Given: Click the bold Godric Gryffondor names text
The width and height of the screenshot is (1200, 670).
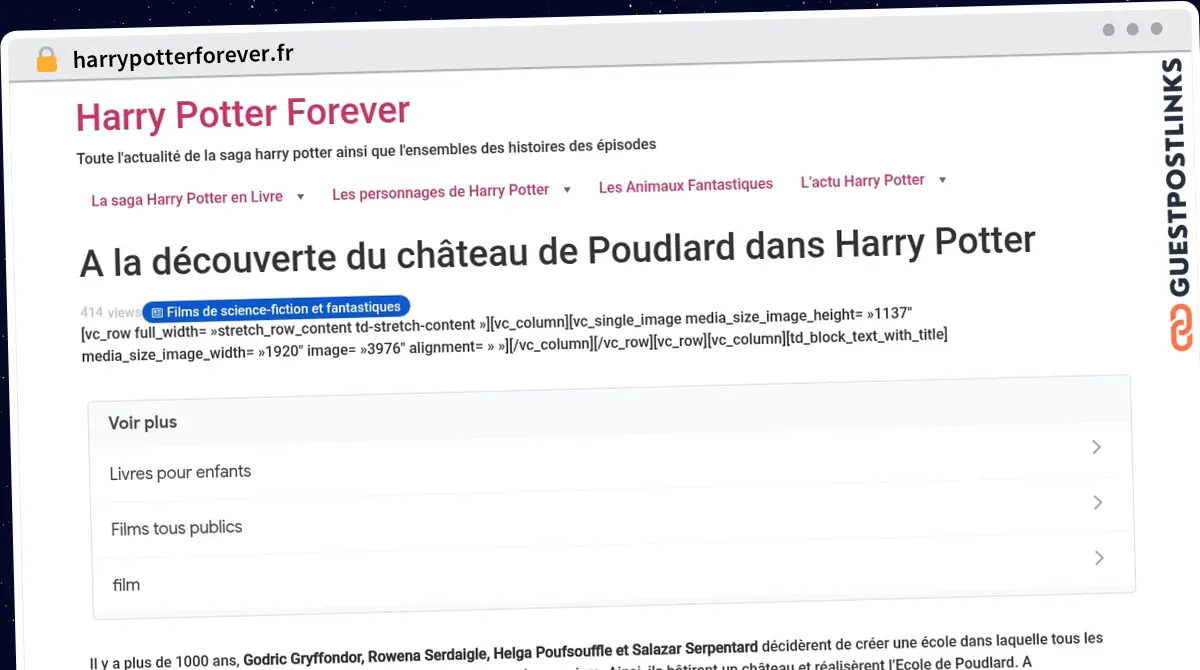Looking at the screenshot, I should [x=501, y=653].
